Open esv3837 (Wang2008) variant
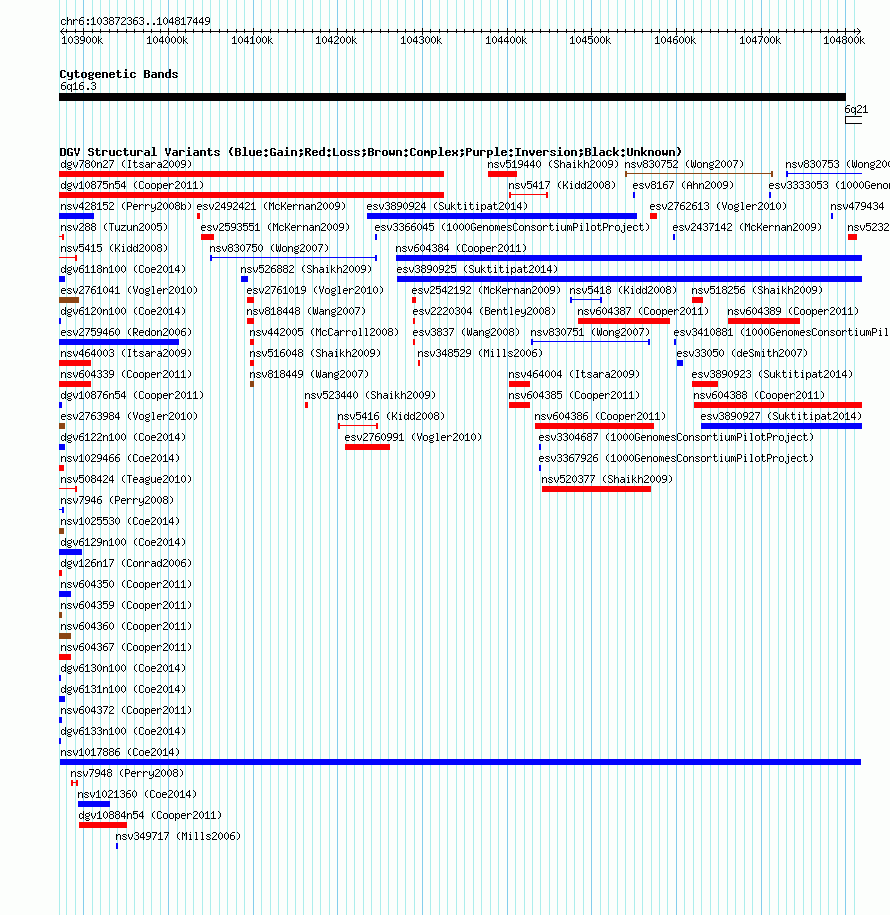 (466, 333)
